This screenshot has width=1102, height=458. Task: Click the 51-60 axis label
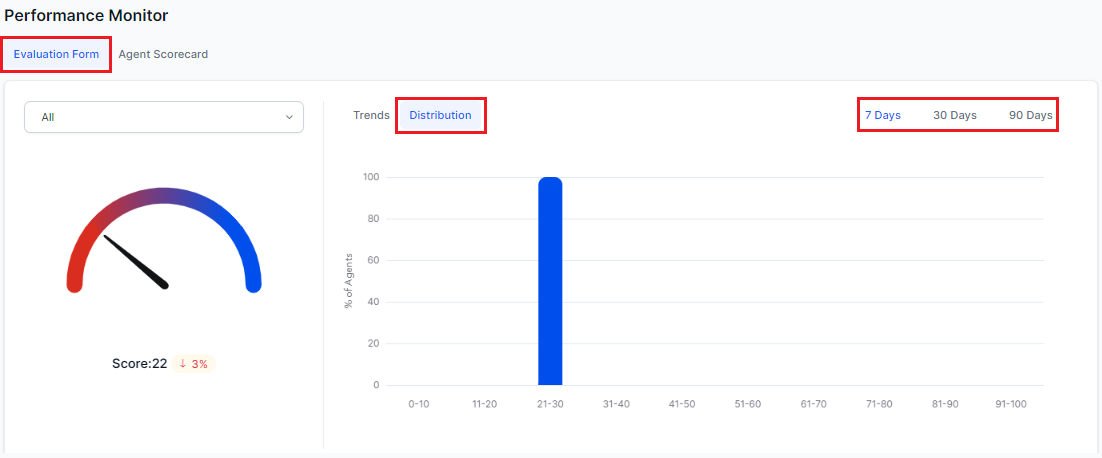[747, 404]
